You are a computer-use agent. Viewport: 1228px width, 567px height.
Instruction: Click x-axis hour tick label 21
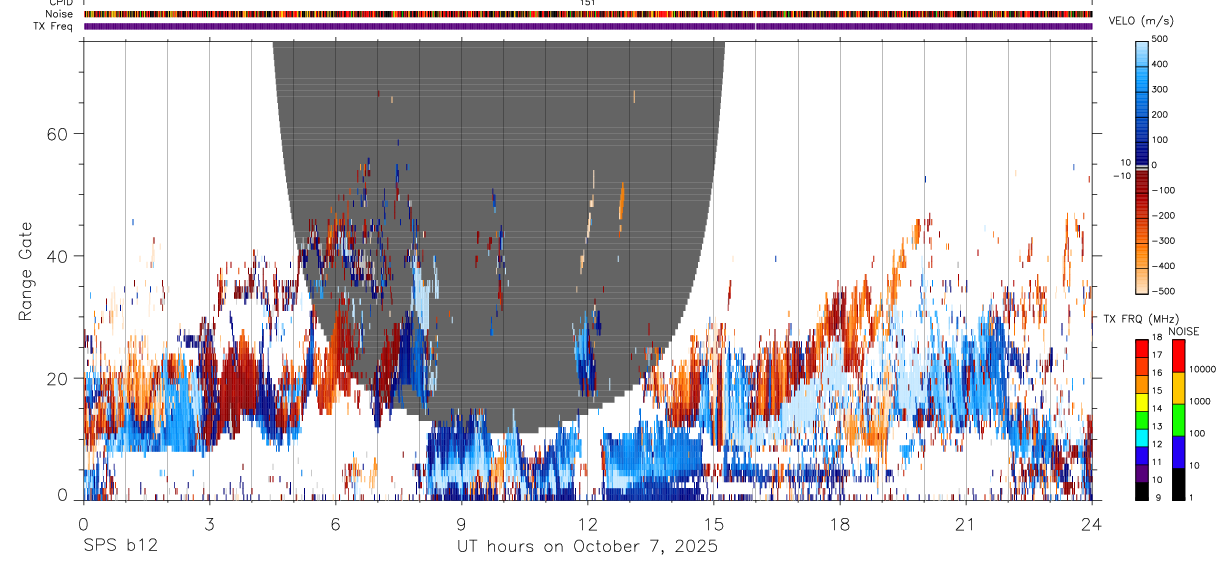pos(965,524)
